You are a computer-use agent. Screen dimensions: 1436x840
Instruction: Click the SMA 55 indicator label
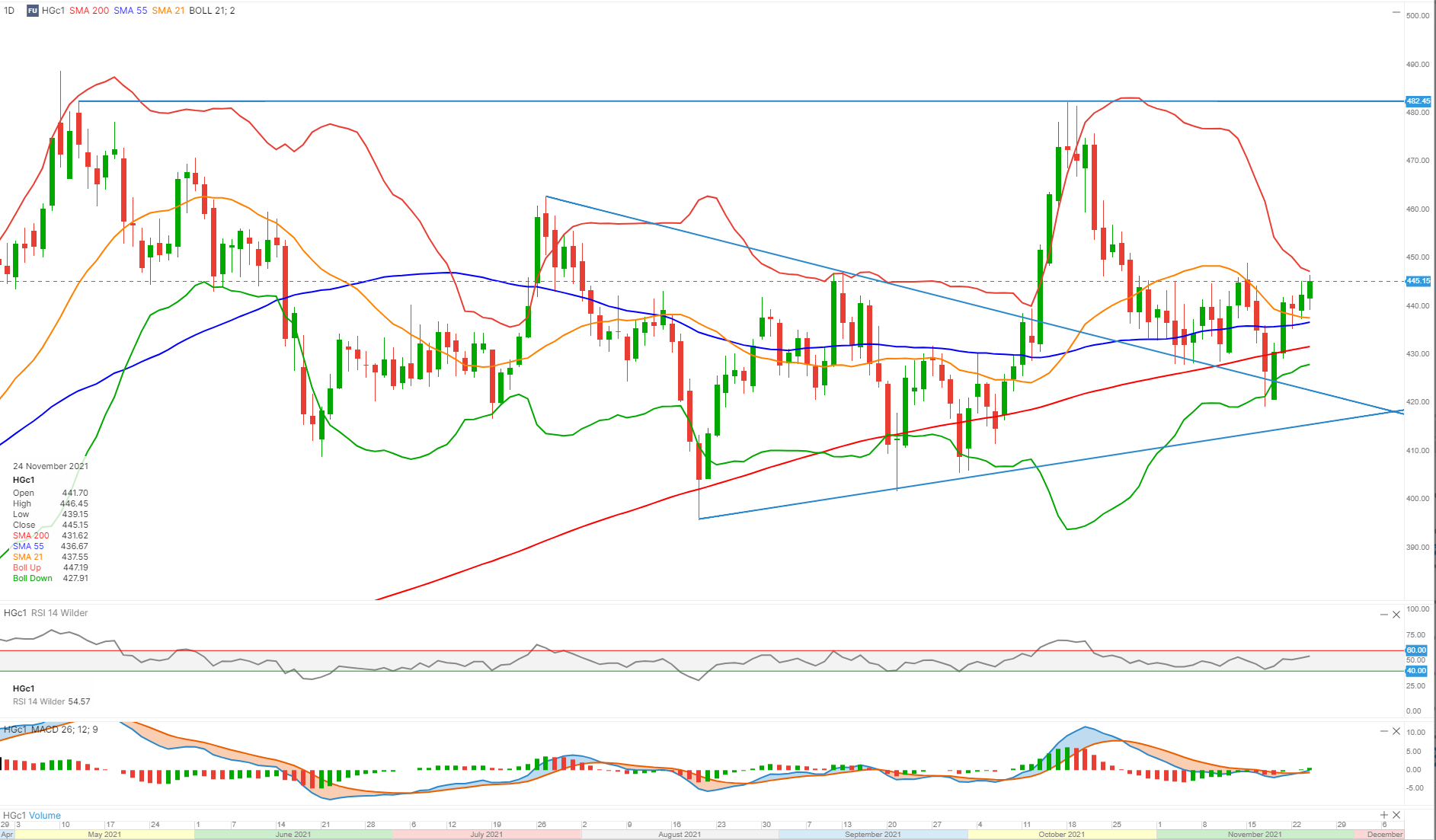point(130,11)
